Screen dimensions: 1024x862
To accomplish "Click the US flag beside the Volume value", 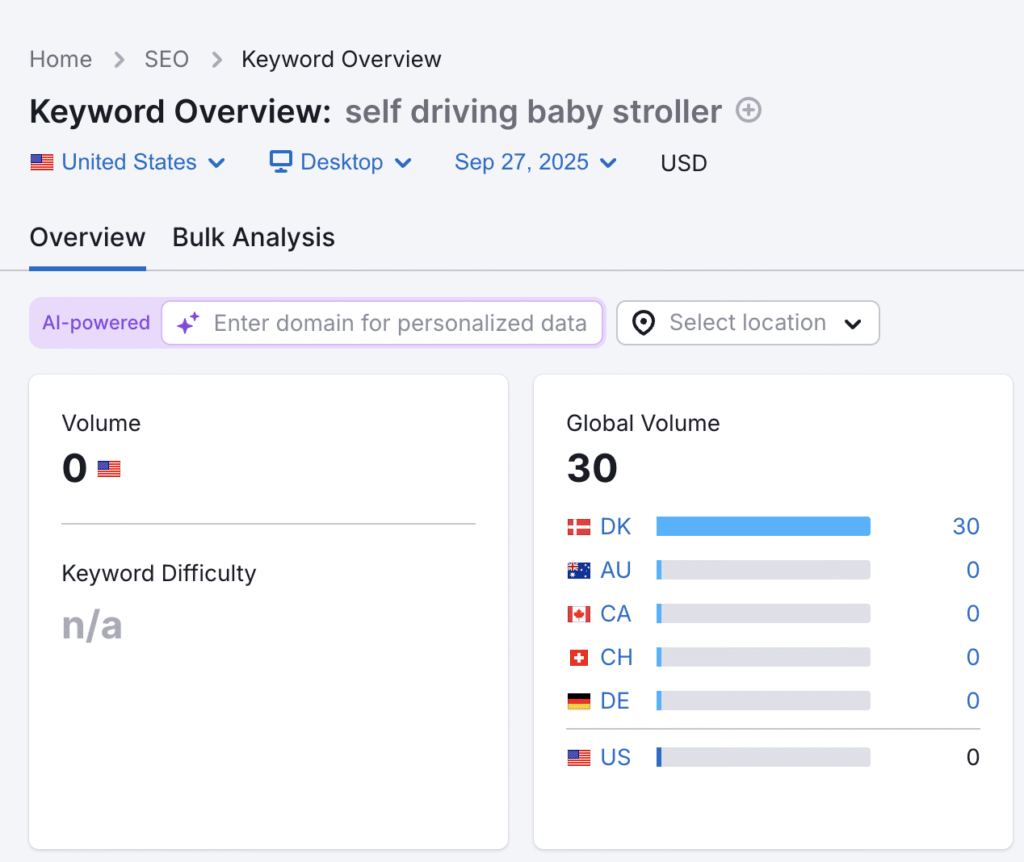I will pos(108,468).
